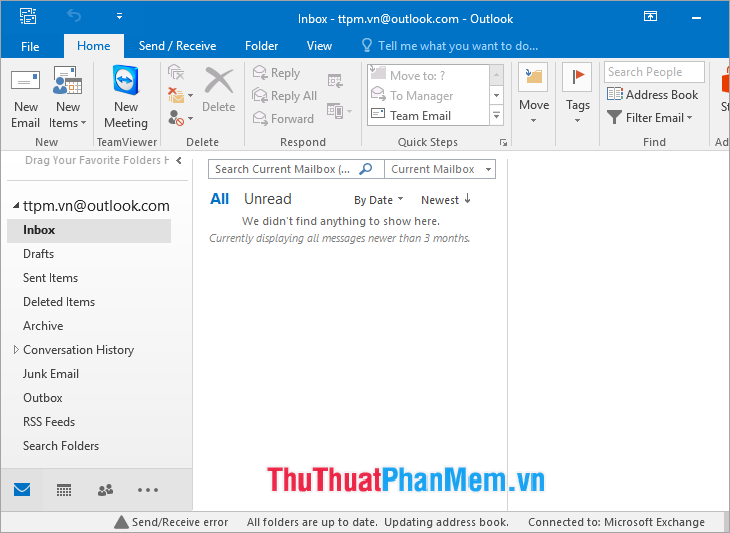Click Forward button

(283, 119)
